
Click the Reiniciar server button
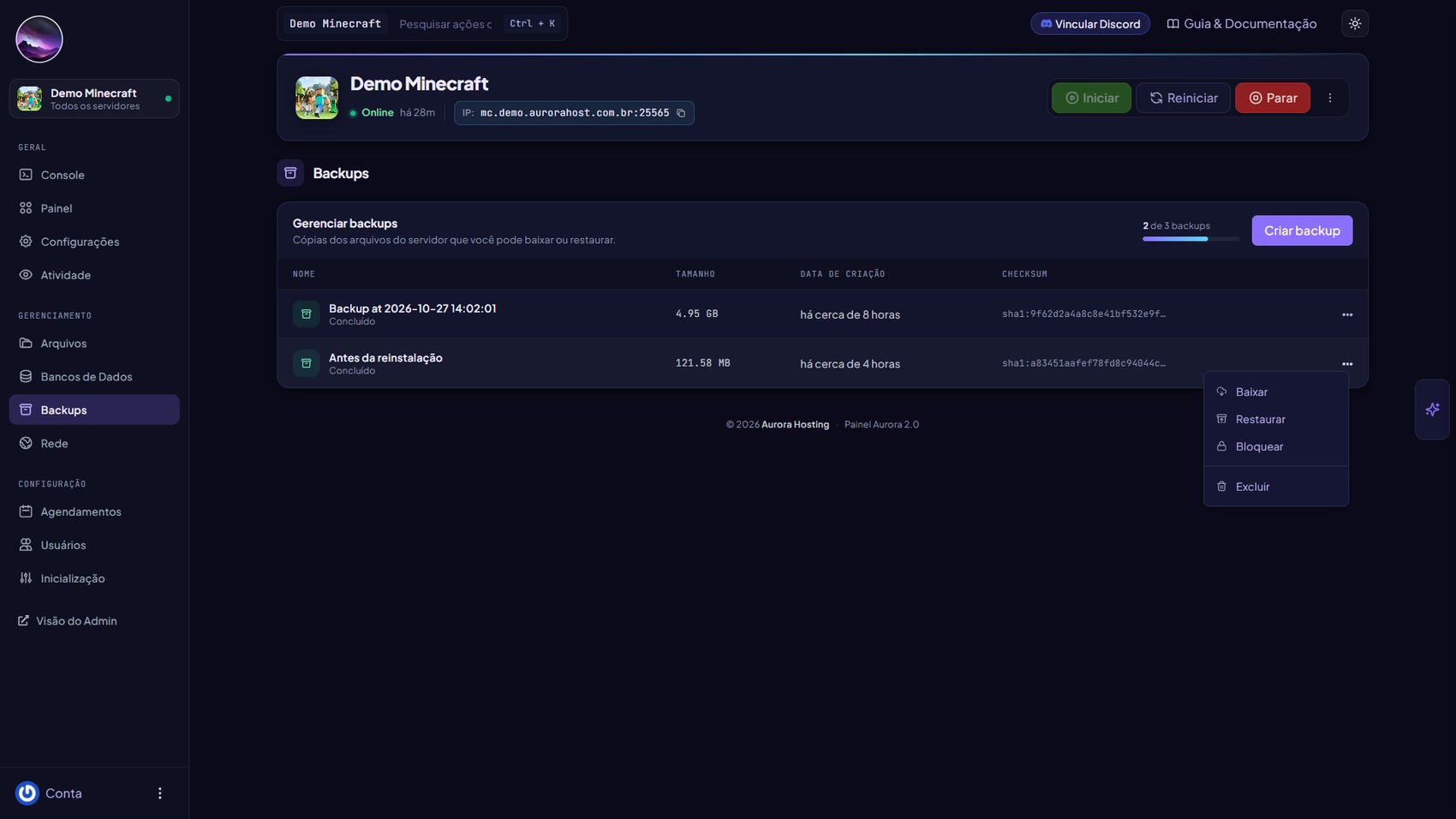1183,98
